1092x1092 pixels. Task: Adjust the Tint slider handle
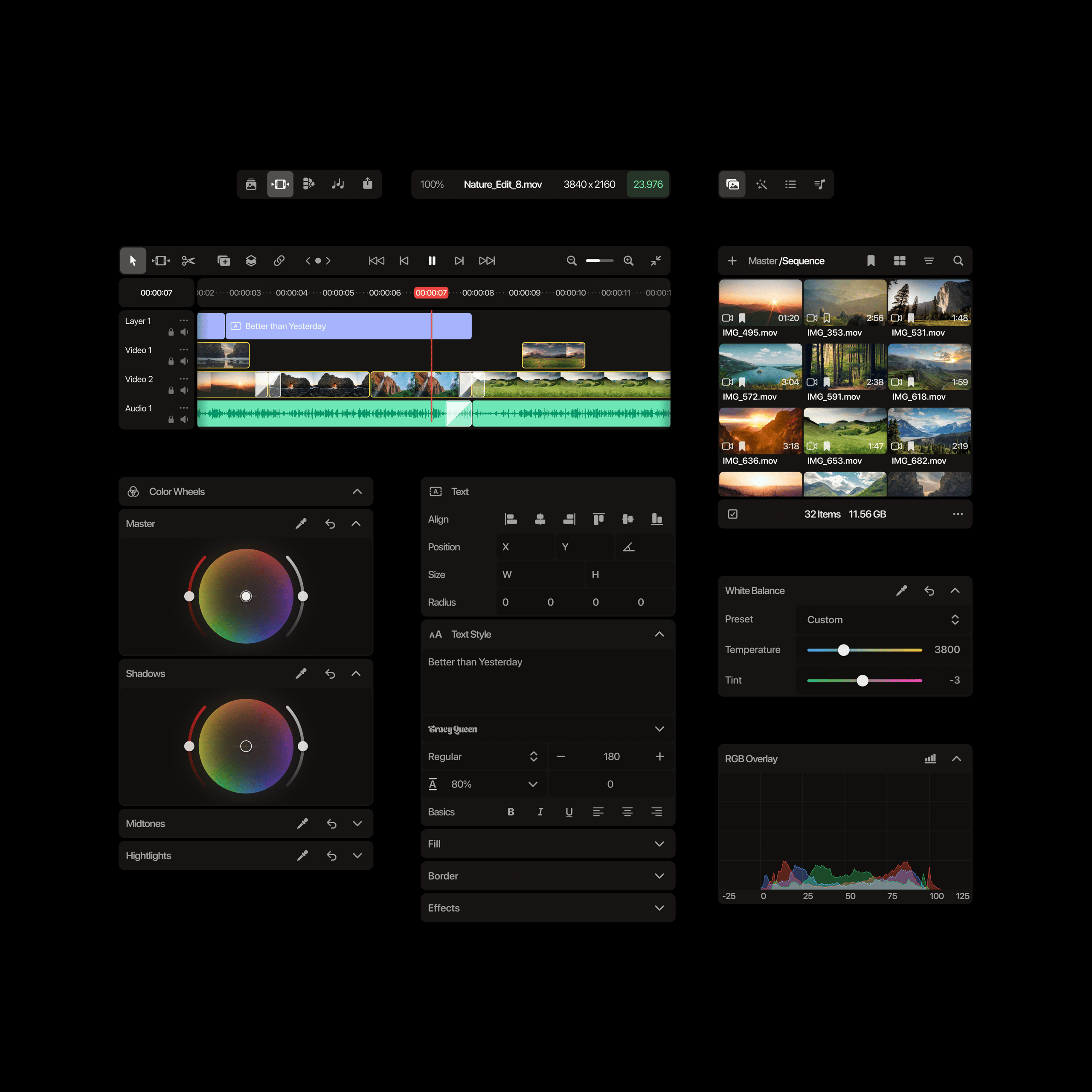[863, 680]
